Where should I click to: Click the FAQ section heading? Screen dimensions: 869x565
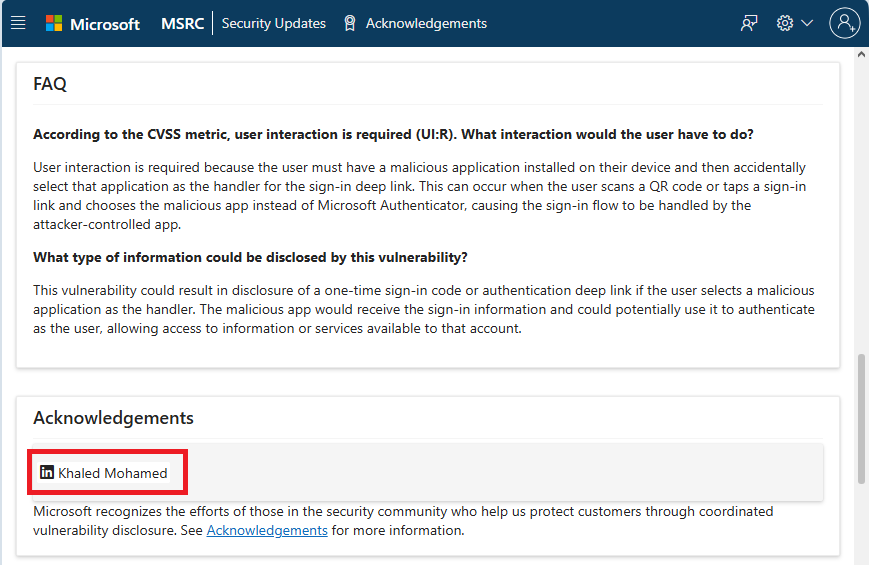point(50,84)
